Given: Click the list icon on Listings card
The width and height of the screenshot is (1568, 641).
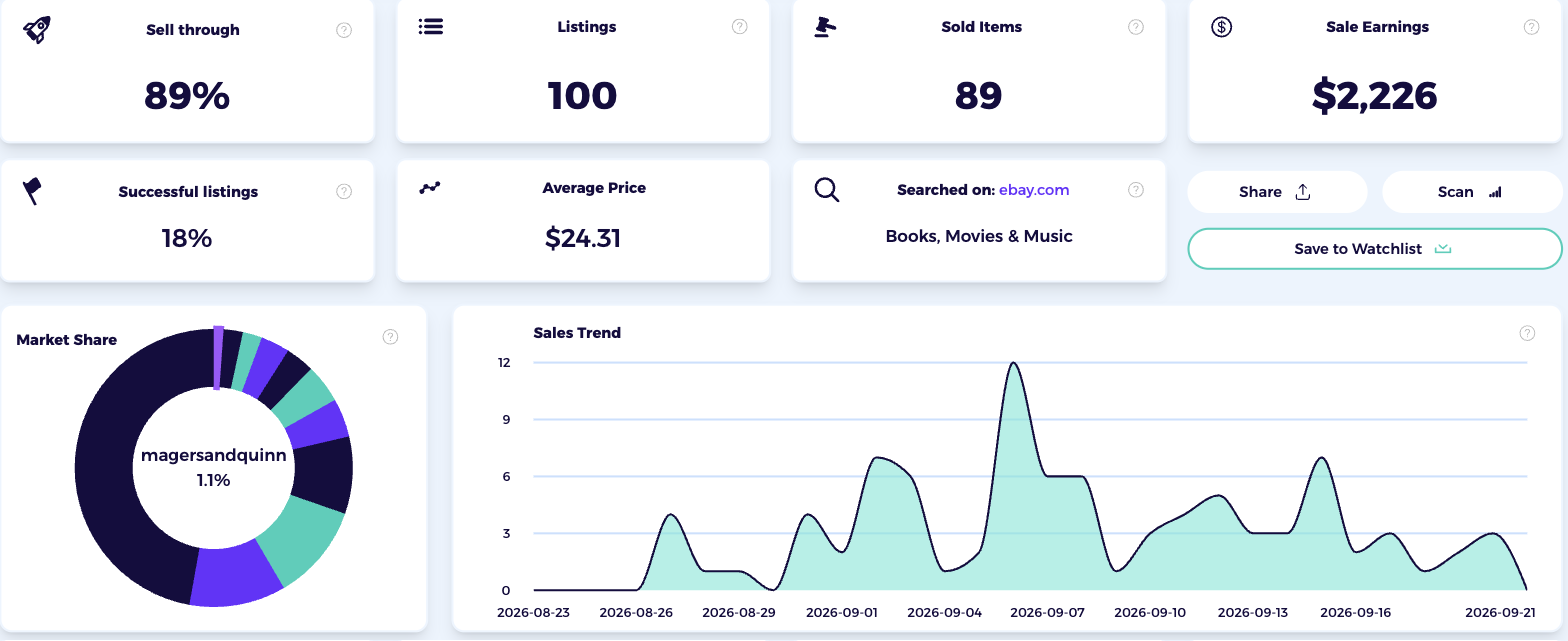Looking at the screenshot, I should 431,27.
